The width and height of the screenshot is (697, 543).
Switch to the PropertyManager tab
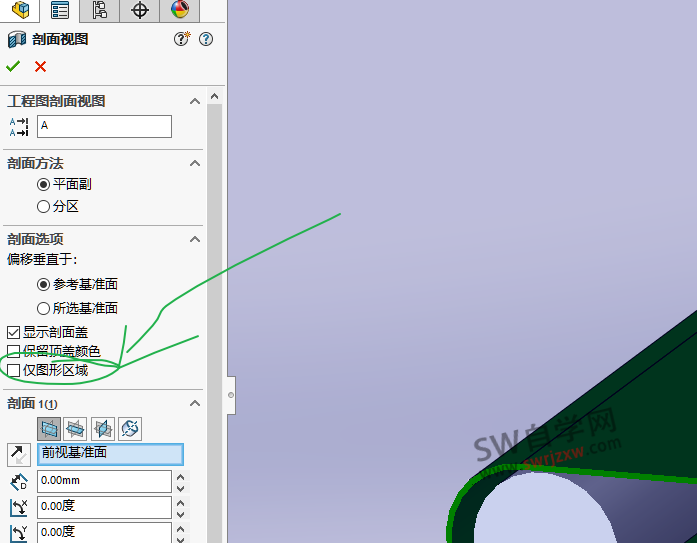[60, 11]
